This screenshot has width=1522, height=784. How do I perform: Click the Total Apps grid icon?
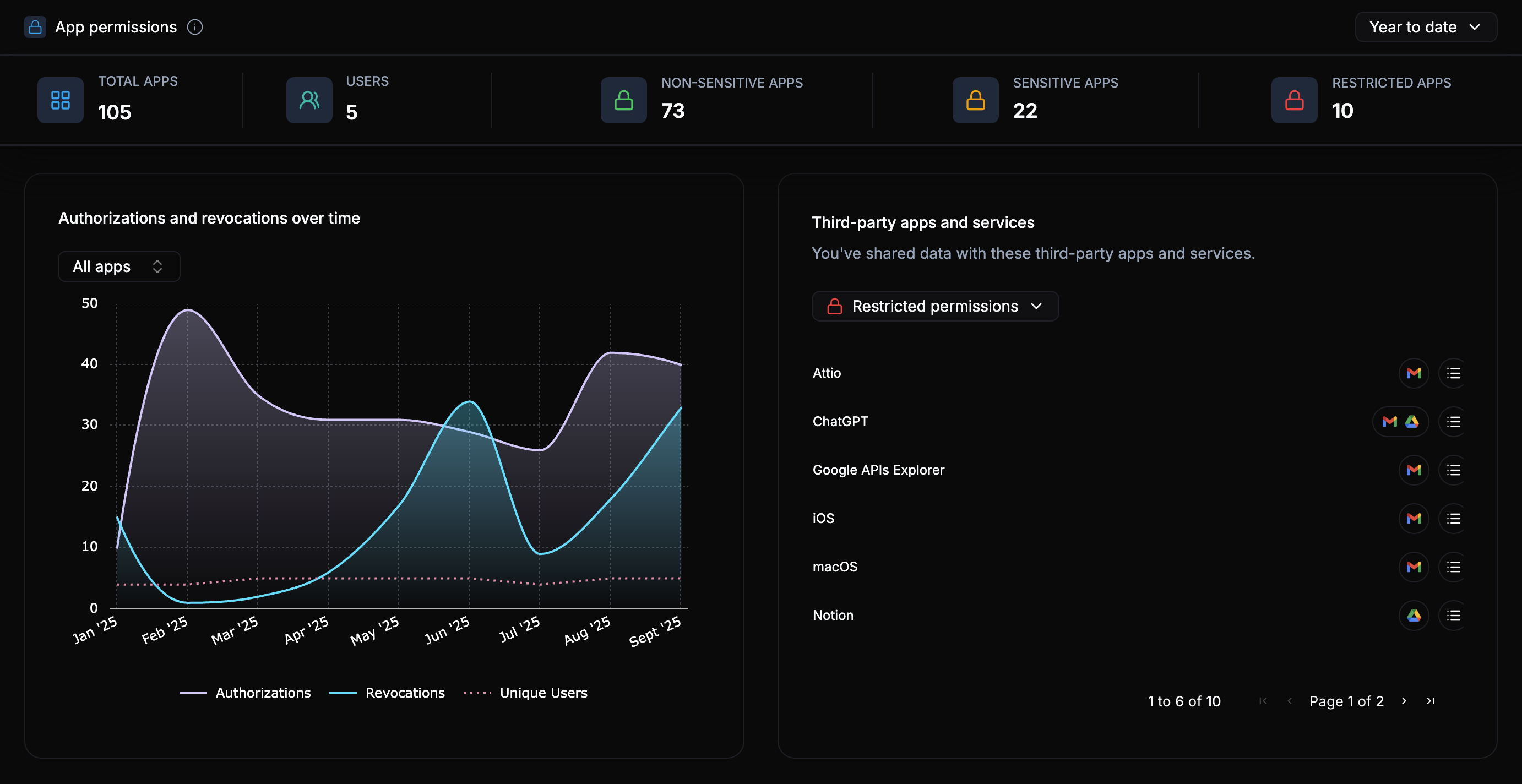pyautogui.click(x=60, y=100)
